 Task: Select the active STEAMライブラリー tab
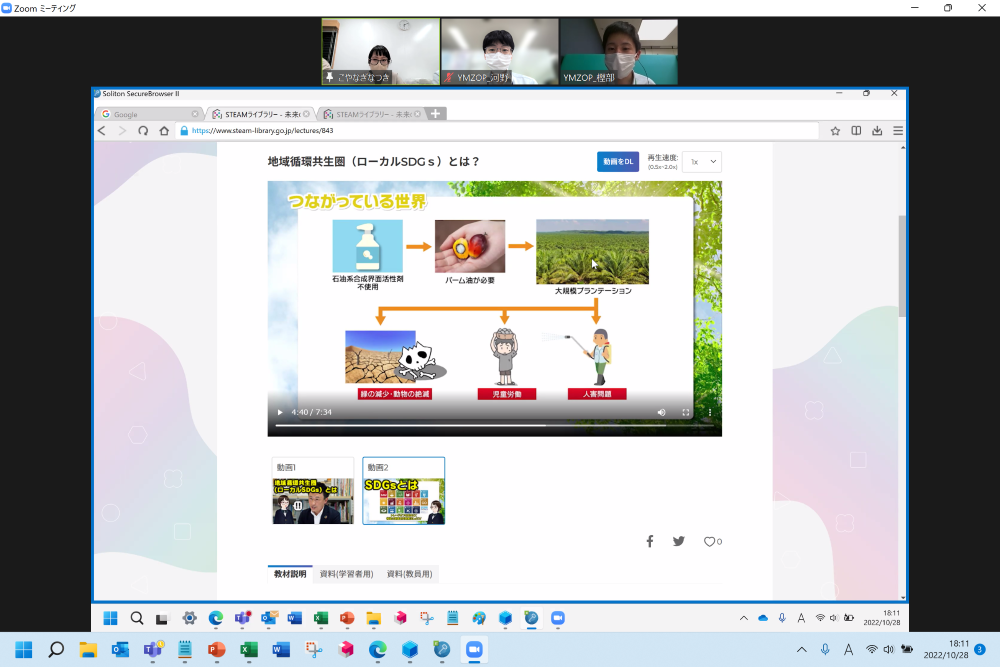pyautogui.click(x=260, y=114)
